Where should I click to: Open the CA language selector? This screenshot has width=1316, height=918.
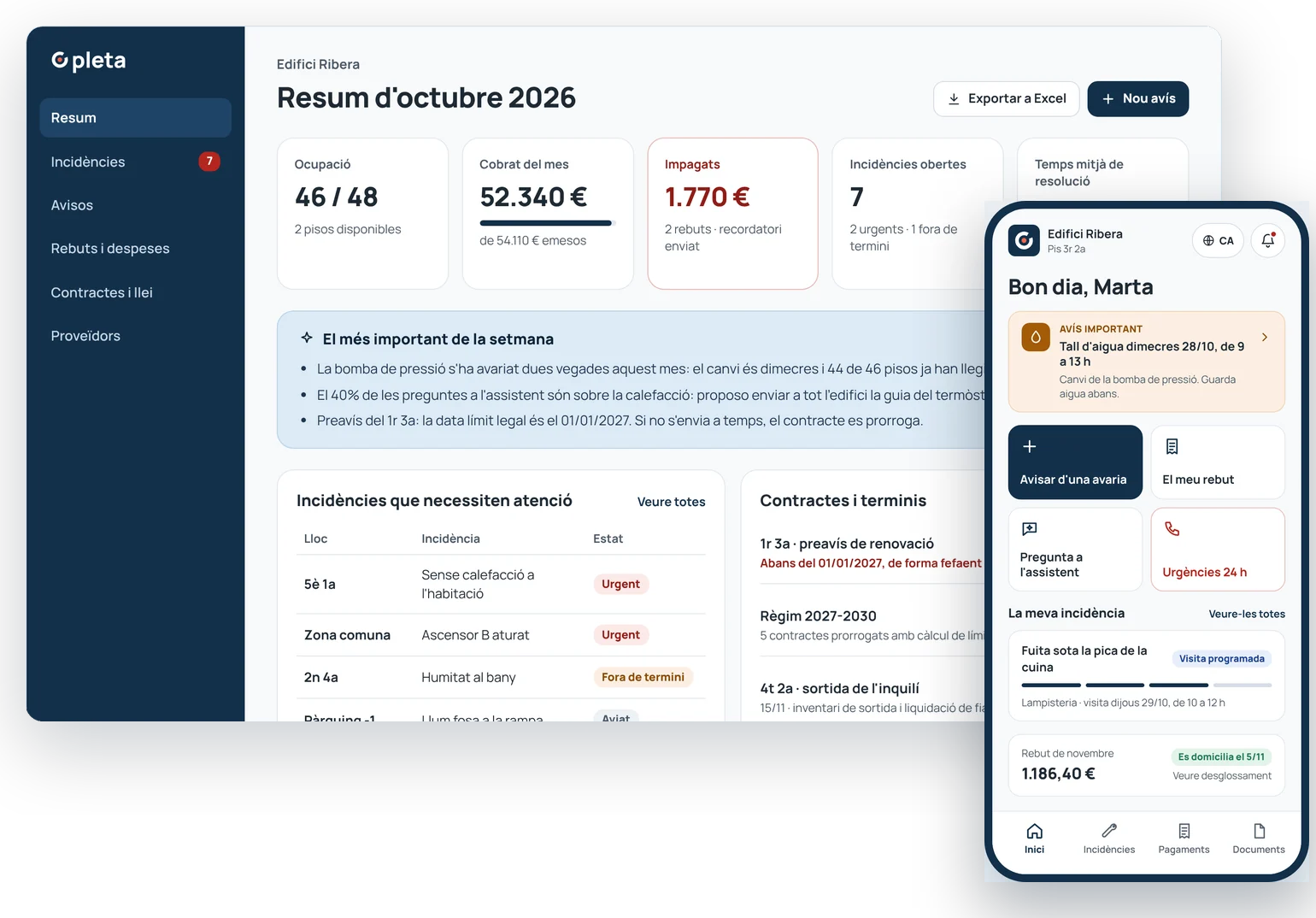click(1218, 240)
